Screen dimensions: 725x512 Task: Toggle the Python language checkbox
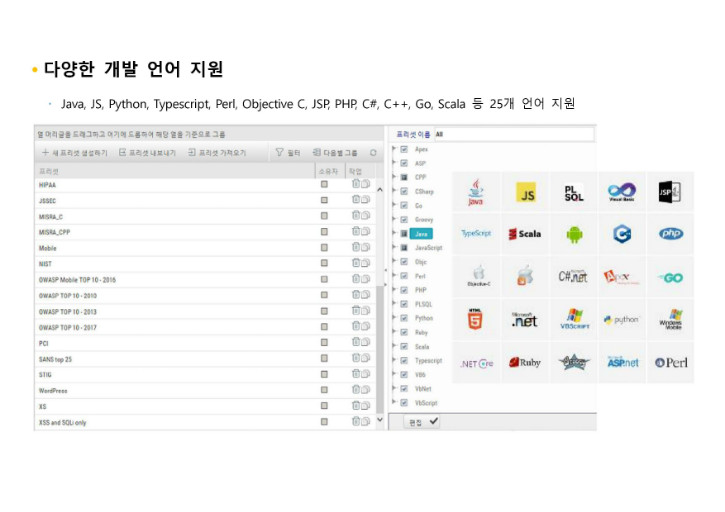pos(404,318)
